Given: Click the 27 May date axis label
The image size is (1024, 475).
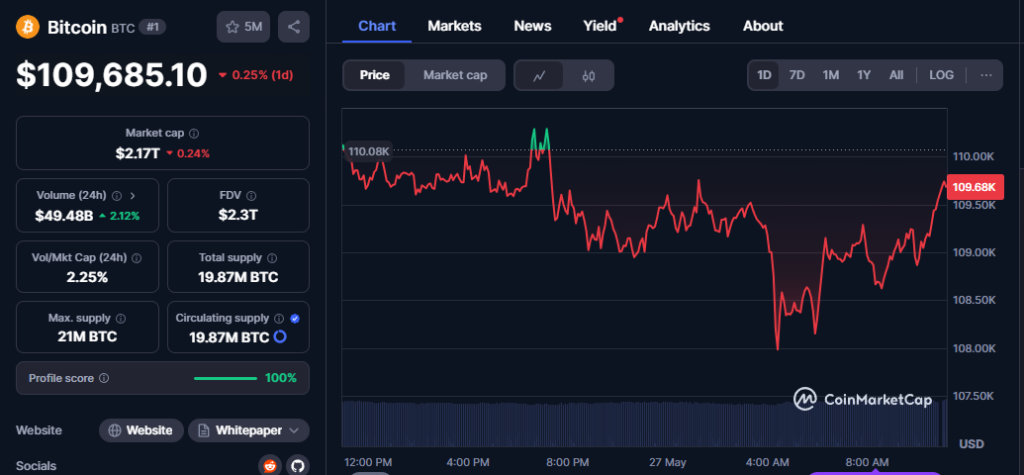Looking at the screenshot, I should (x=668, y=462).
